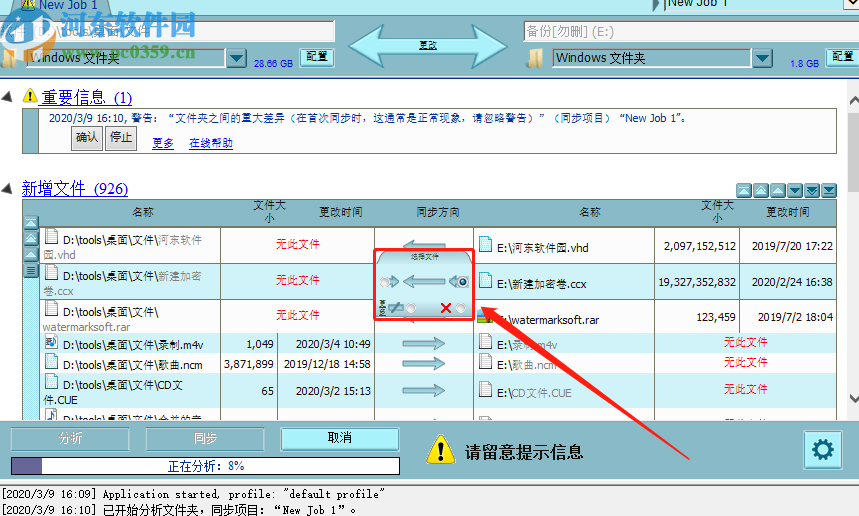Select the ignore radio button in popup
The image size is (859, 516).
pos(411,308)
